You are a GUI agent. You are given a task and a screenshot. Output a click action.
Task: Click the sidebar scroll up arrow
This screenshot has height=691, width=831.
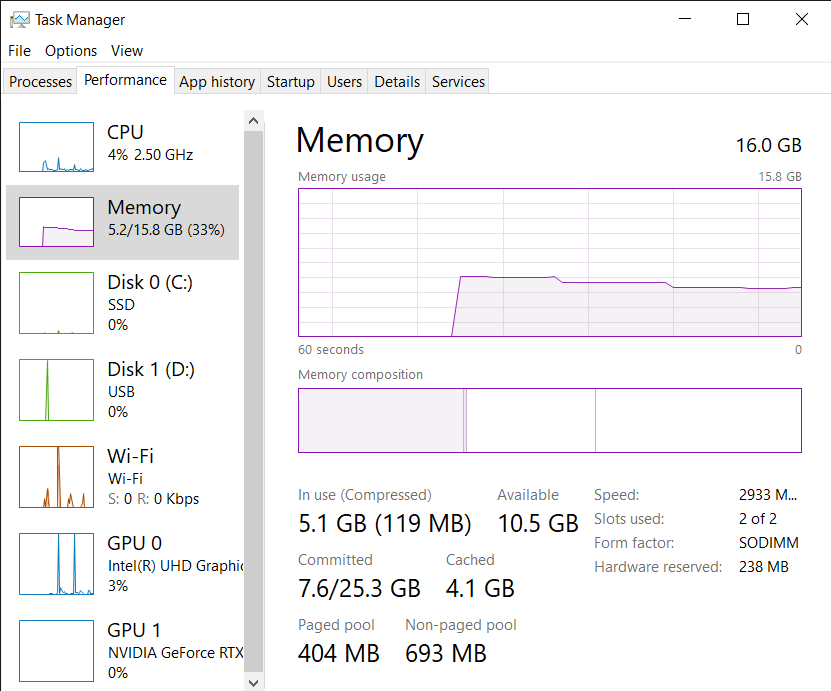tap(253, 121)
